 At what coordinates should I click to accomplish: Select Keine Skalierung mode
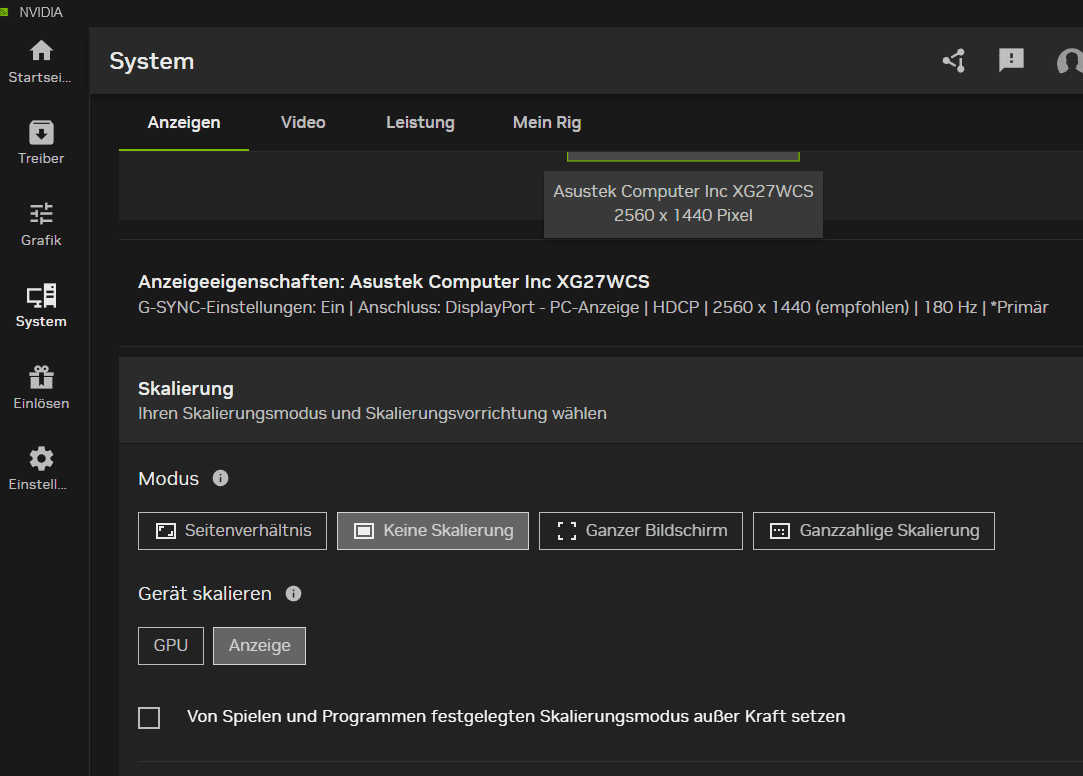(433, 531)
